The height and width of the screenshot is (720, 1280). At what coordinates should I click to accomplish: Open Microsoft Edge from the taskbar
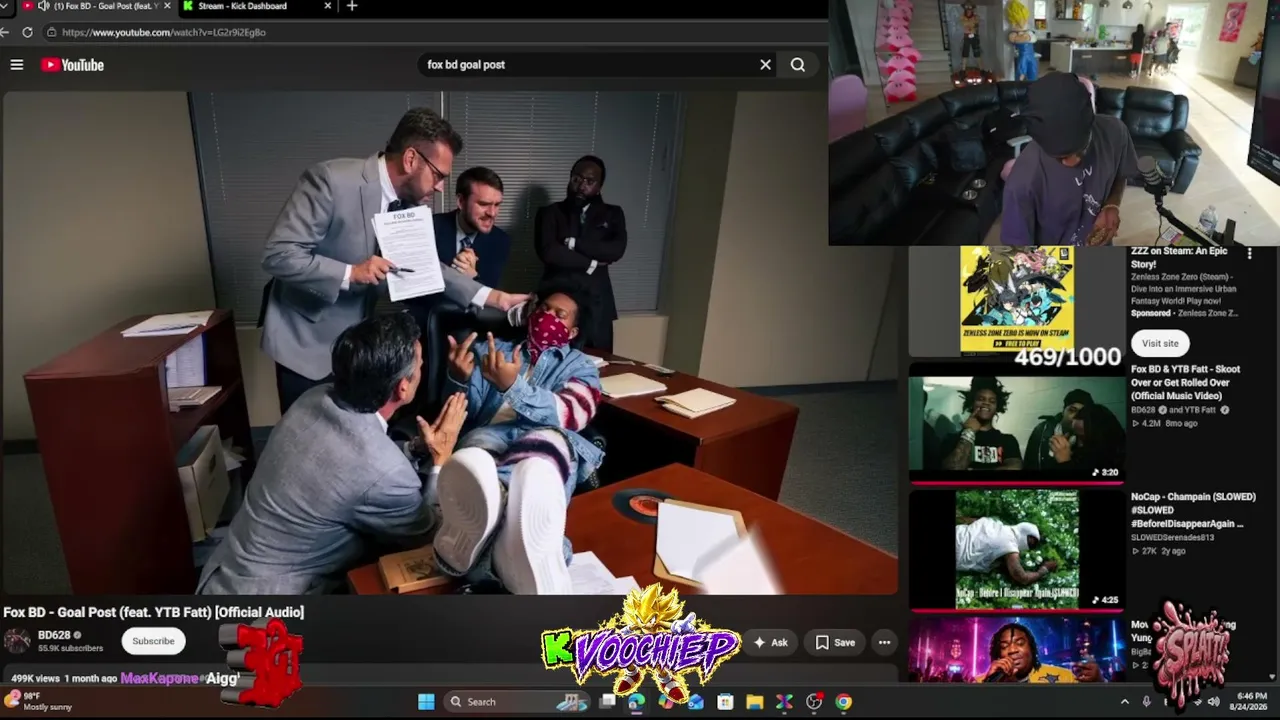(636, 702)
